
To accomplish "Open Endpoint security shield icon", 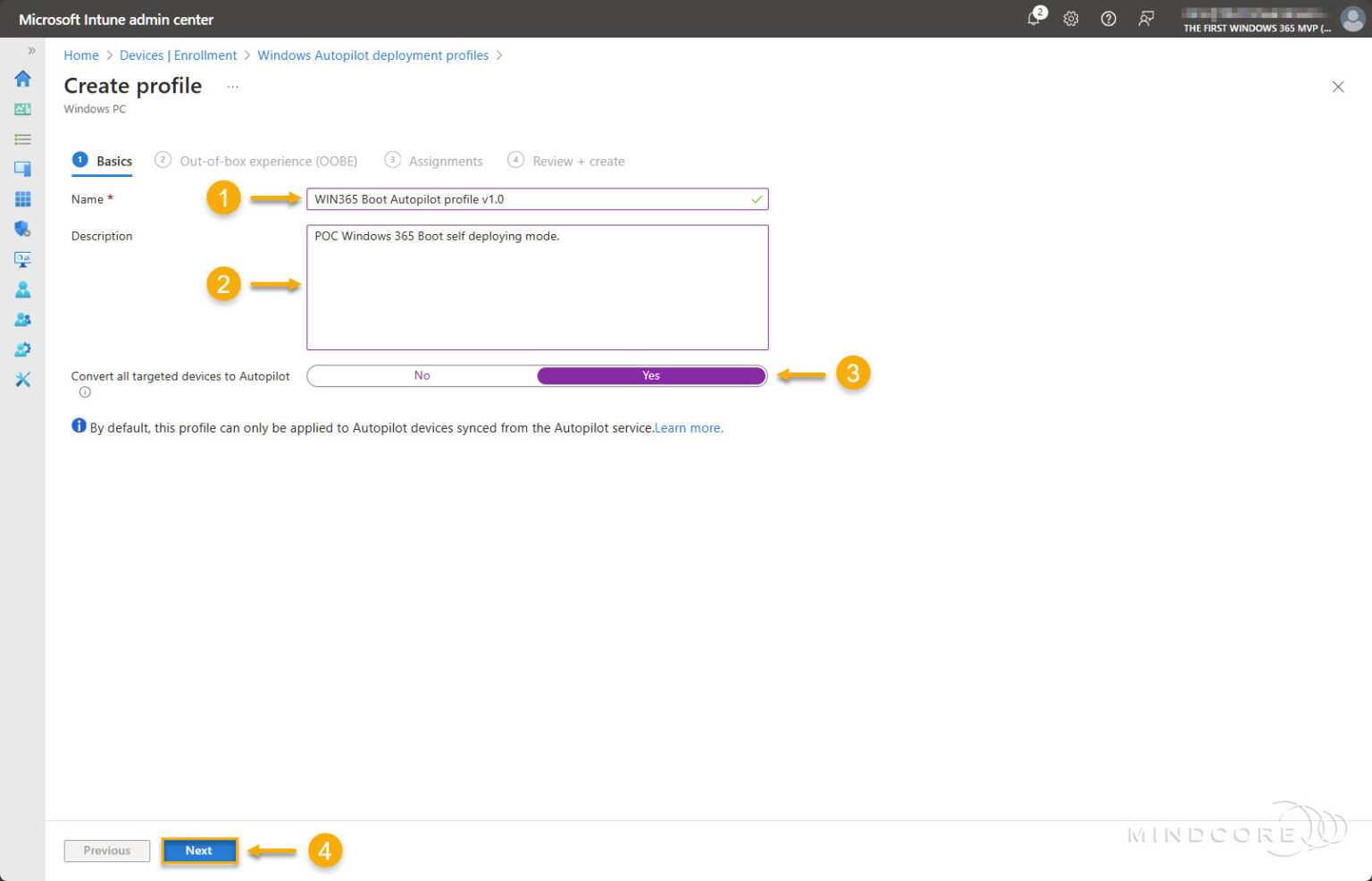I will coord(23,230).
